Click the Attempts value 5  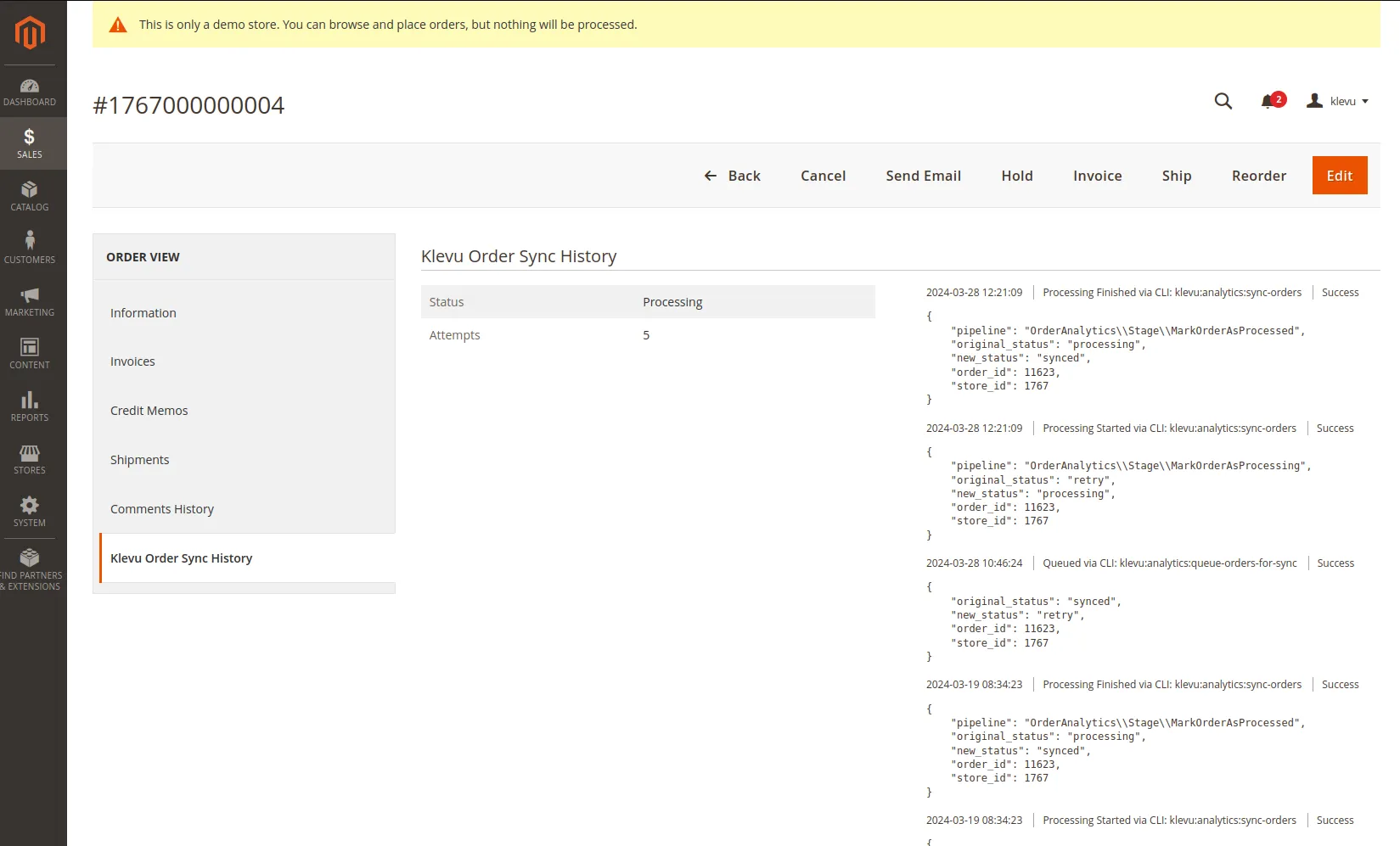(x=646, y=335)
